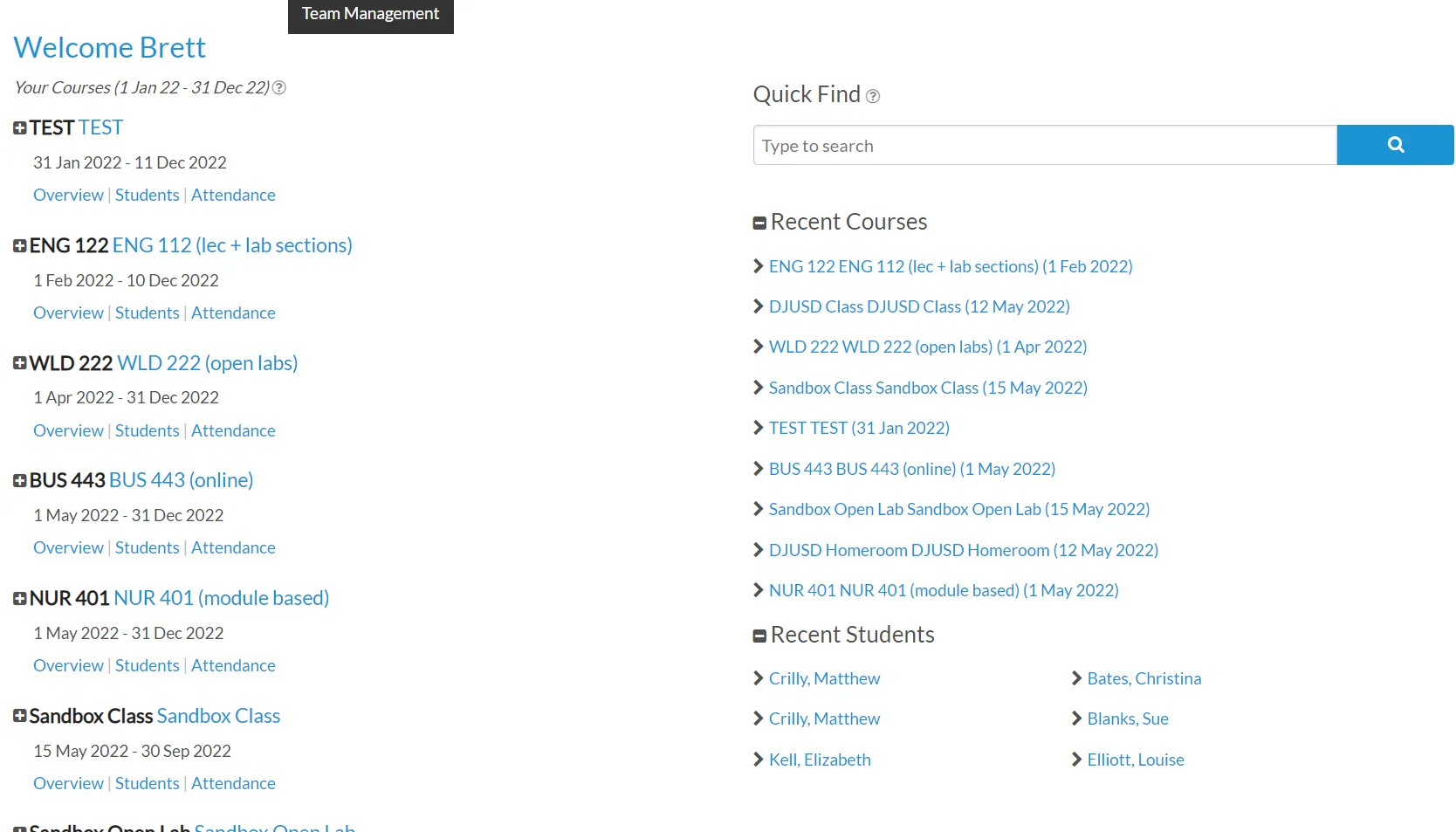Collapse the Recent Students section
This screenshot has height=832, width=1456.
click(x=759, y=636)
